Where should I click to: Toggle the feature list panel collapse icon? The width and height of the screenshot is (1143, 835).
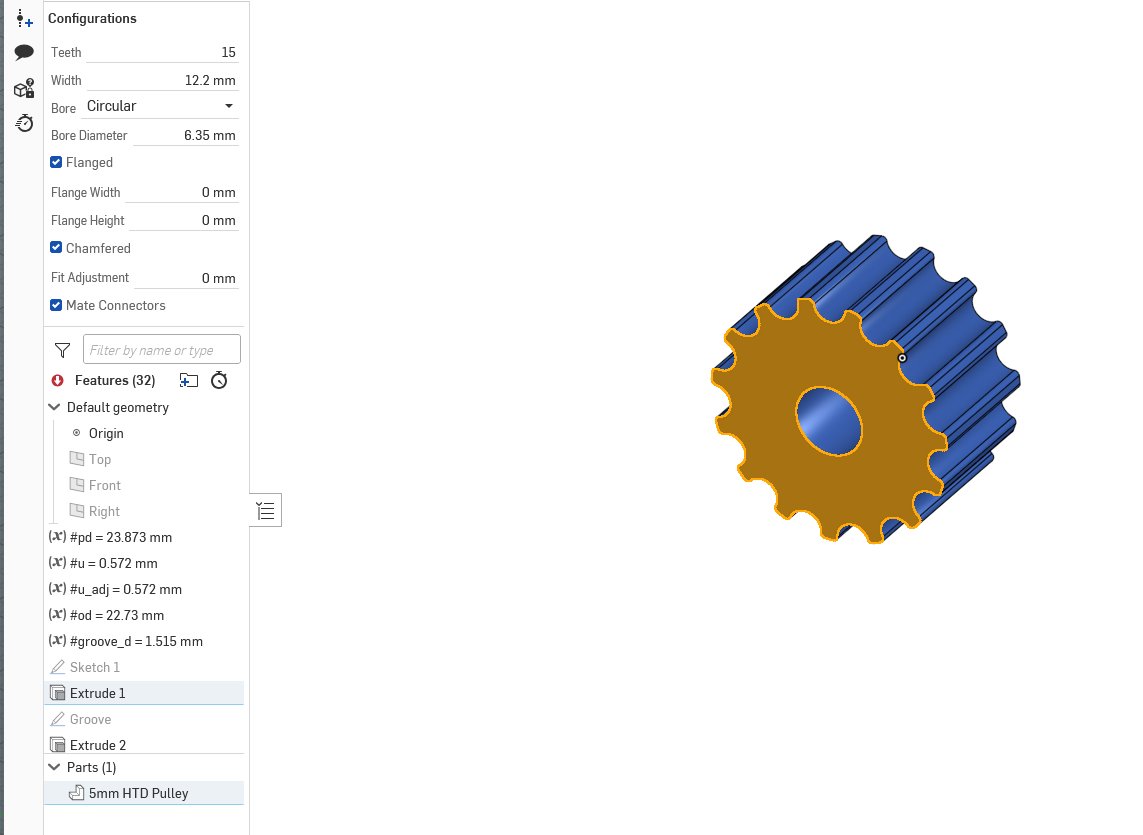coord(266,510)
